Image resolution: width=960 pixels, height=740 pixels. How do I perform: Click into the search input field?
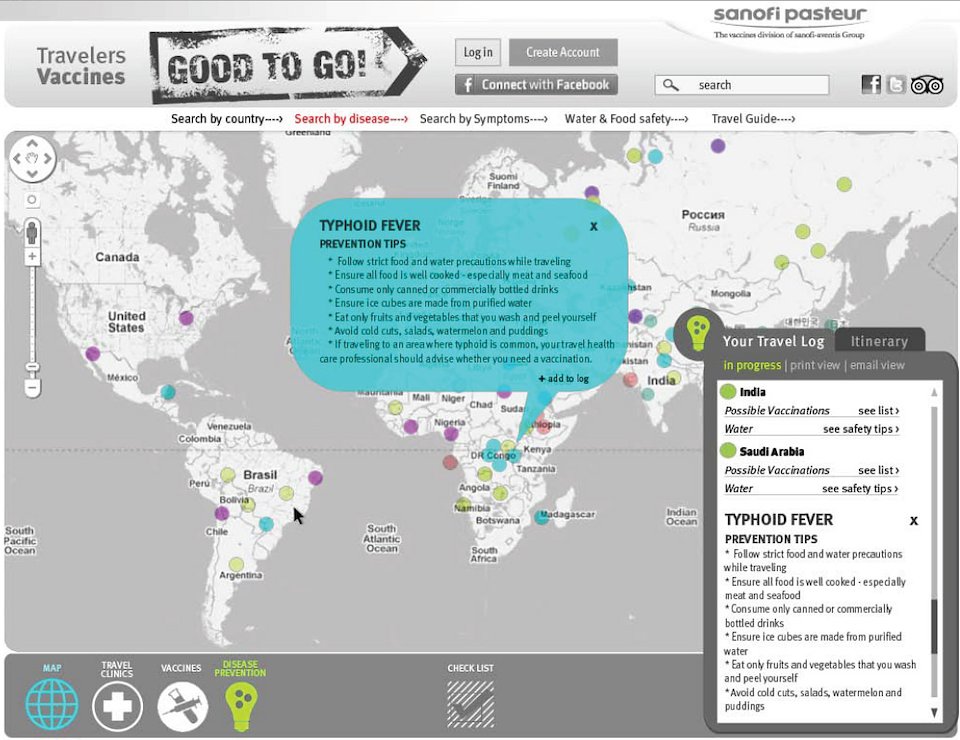point(742,85)
